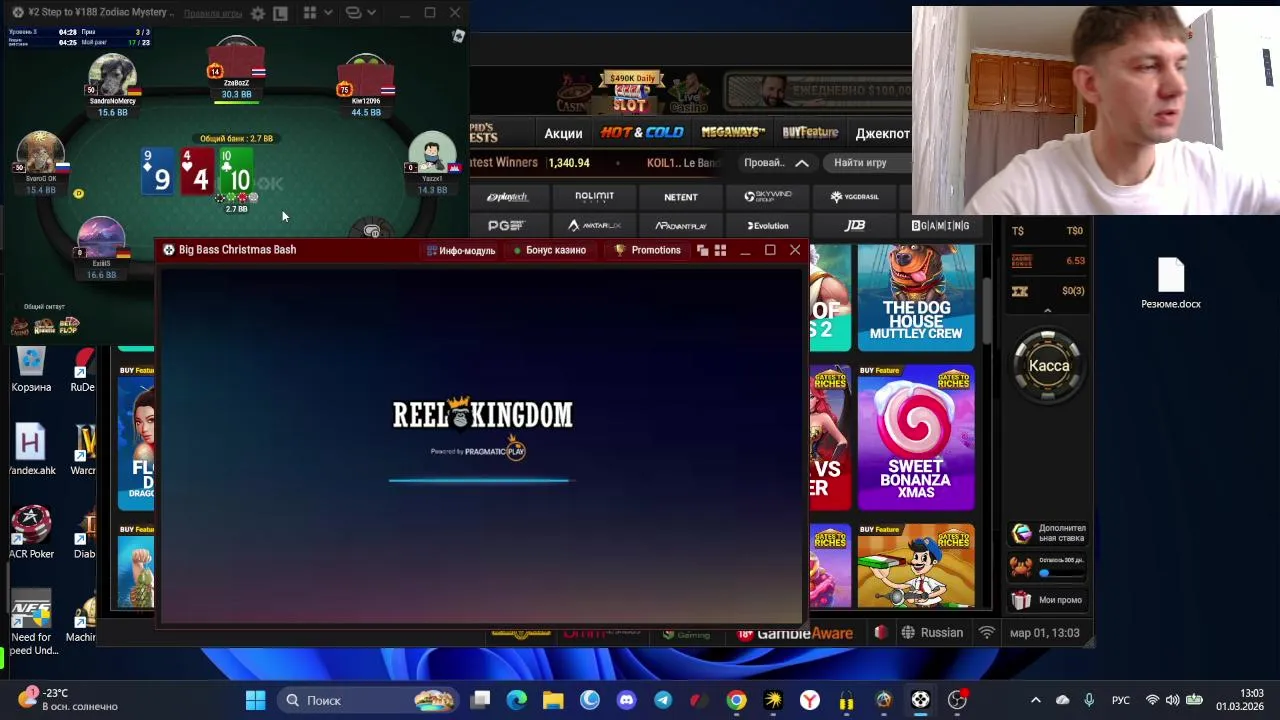Expand dropdown arrow next to stacked tables icon
Viewport: 1280px width, 720px height.
(371, 13)
